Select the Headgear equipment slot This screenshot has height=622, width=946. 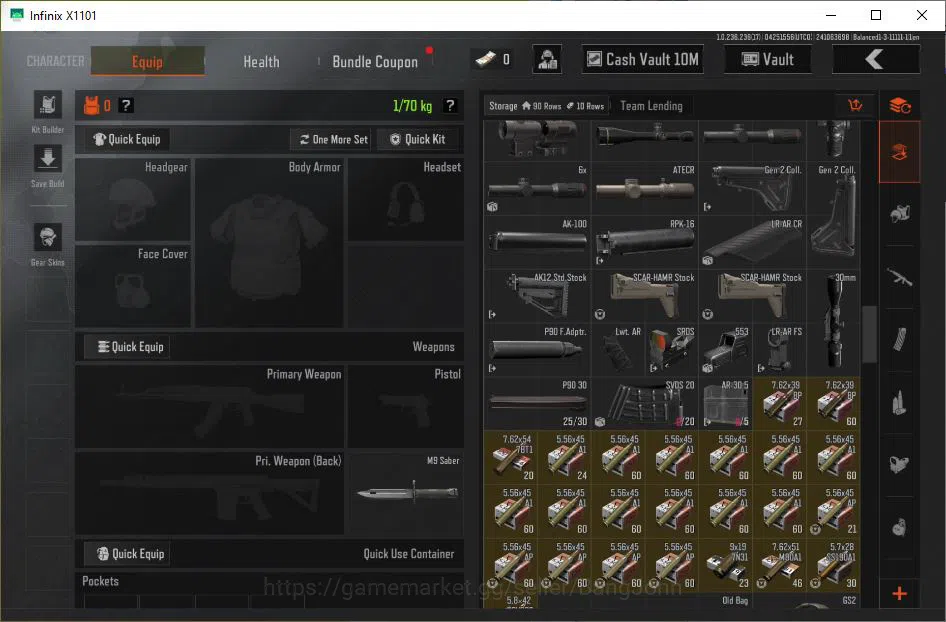coord(133,200)
